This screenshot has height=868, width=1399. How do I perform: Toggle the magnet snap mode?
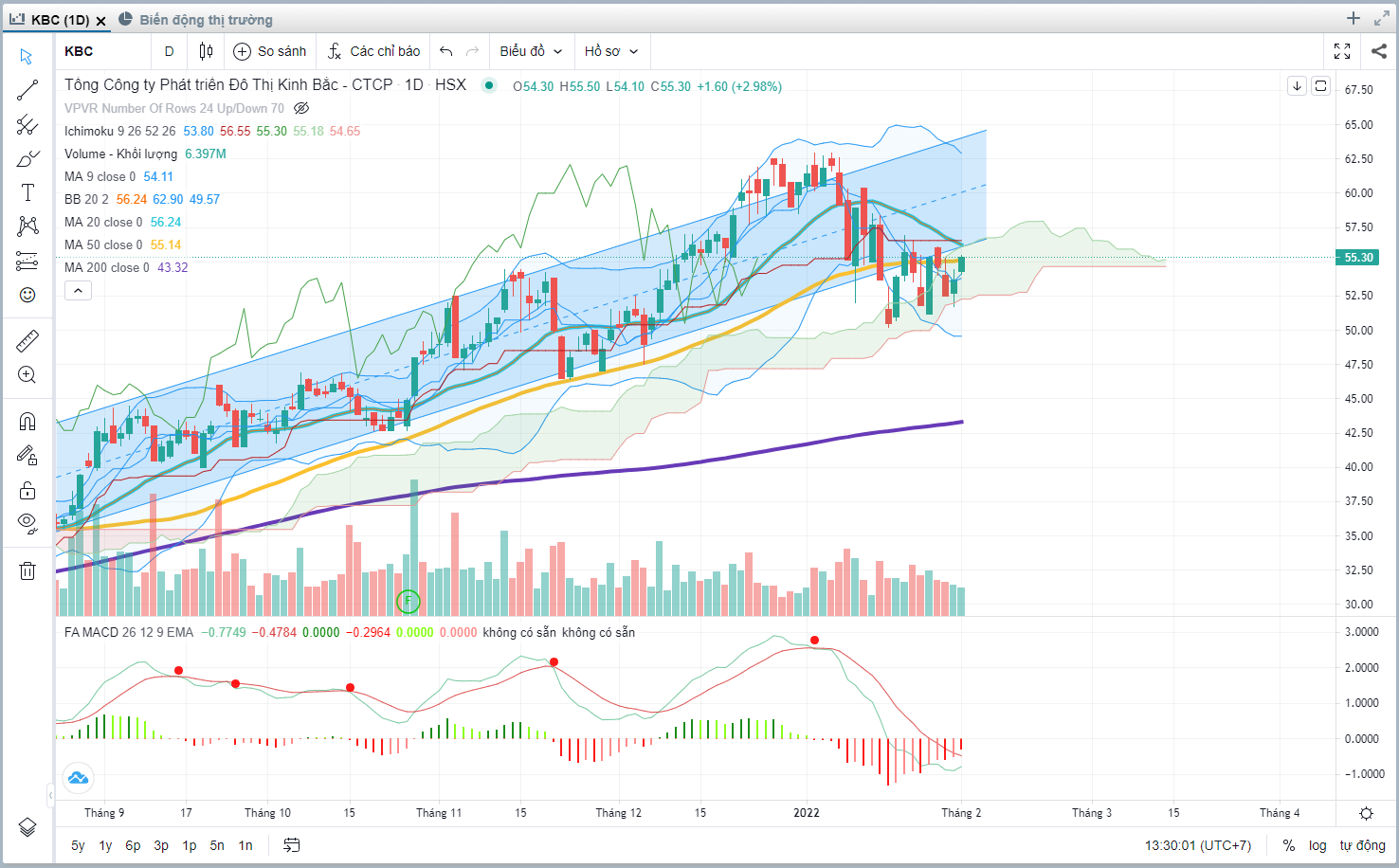coord(27,422)
